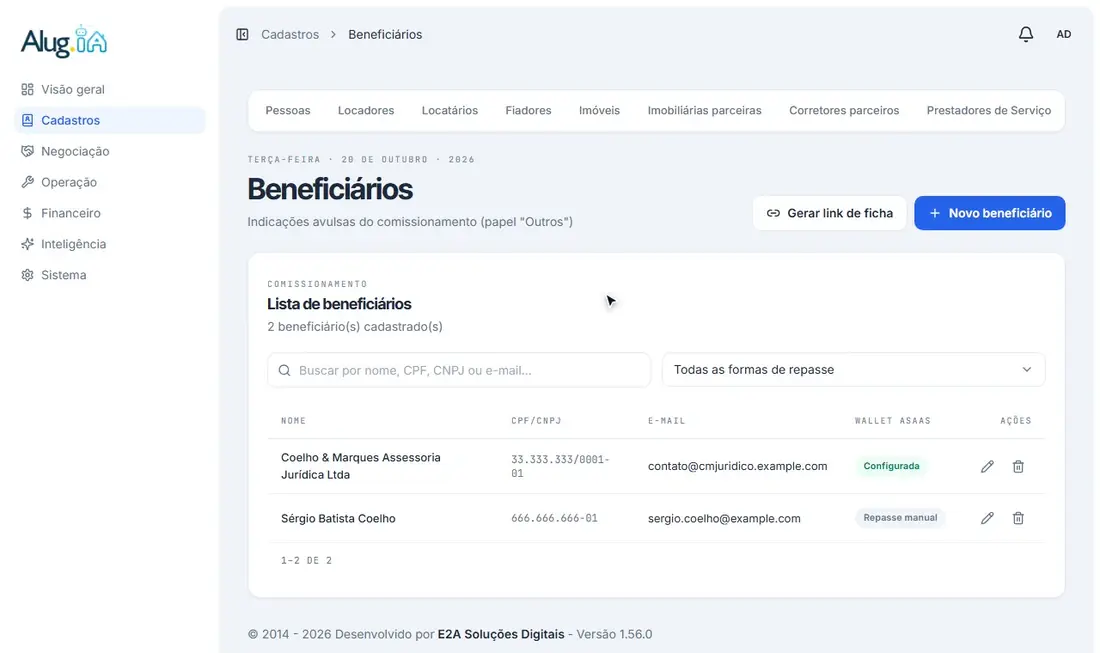Image resolution: width=1100 pixels, height=653 pixels.
Task: Open Corretores parceiros tab
Action: click(844, 110)
